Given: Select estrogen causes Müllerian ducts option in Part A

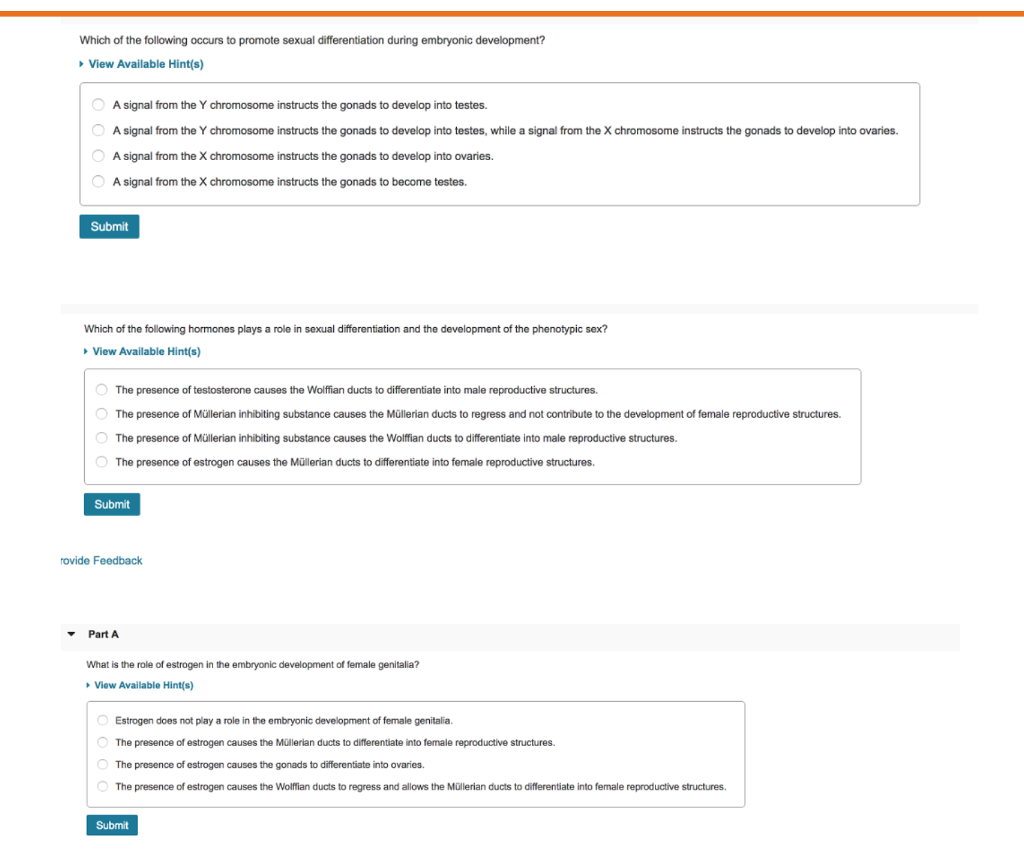Looking at the screenshot, I should tap(103, 742).
